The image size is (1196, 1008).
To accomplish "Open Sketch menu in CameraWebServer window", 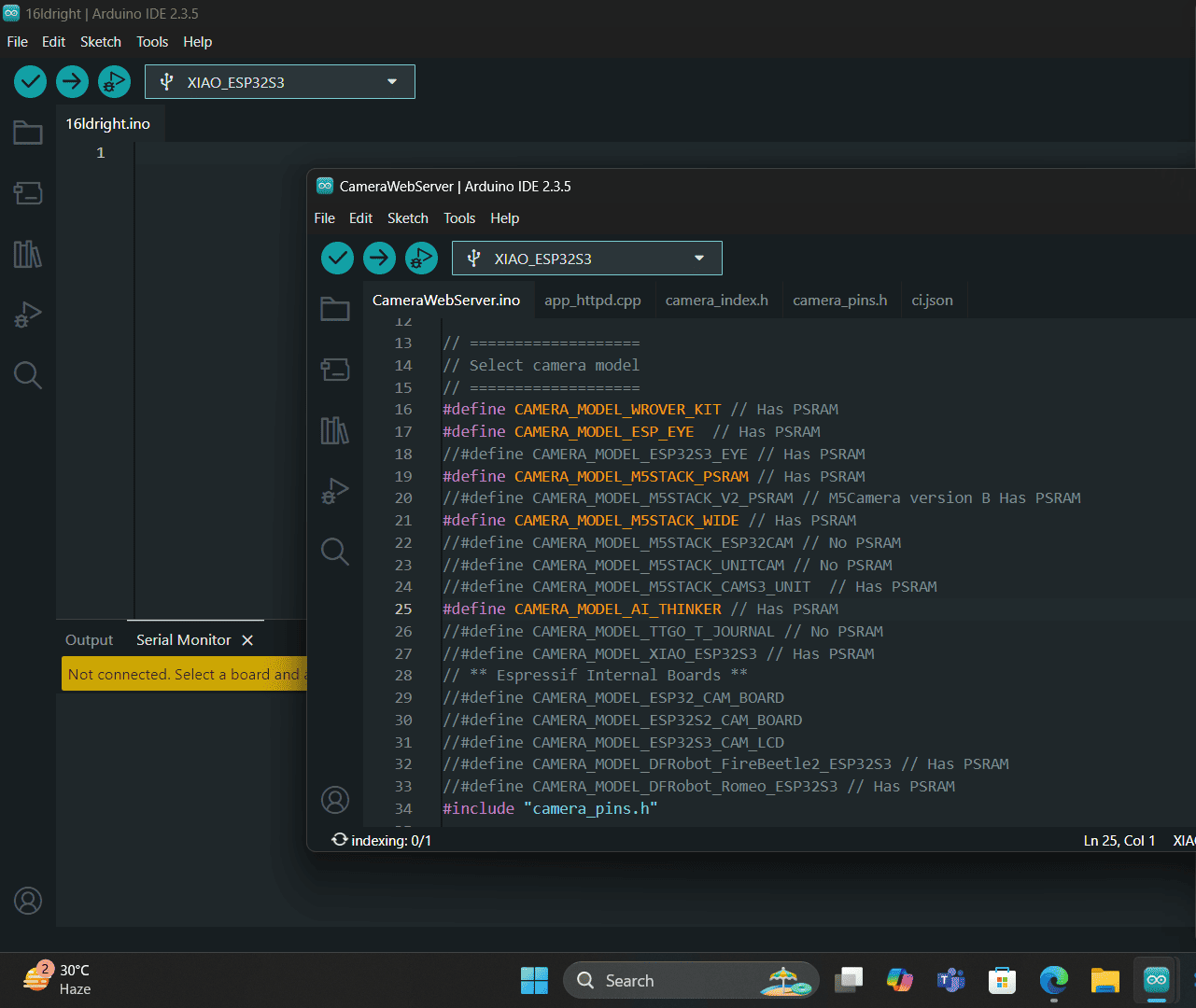I will (x=408, y=218).
